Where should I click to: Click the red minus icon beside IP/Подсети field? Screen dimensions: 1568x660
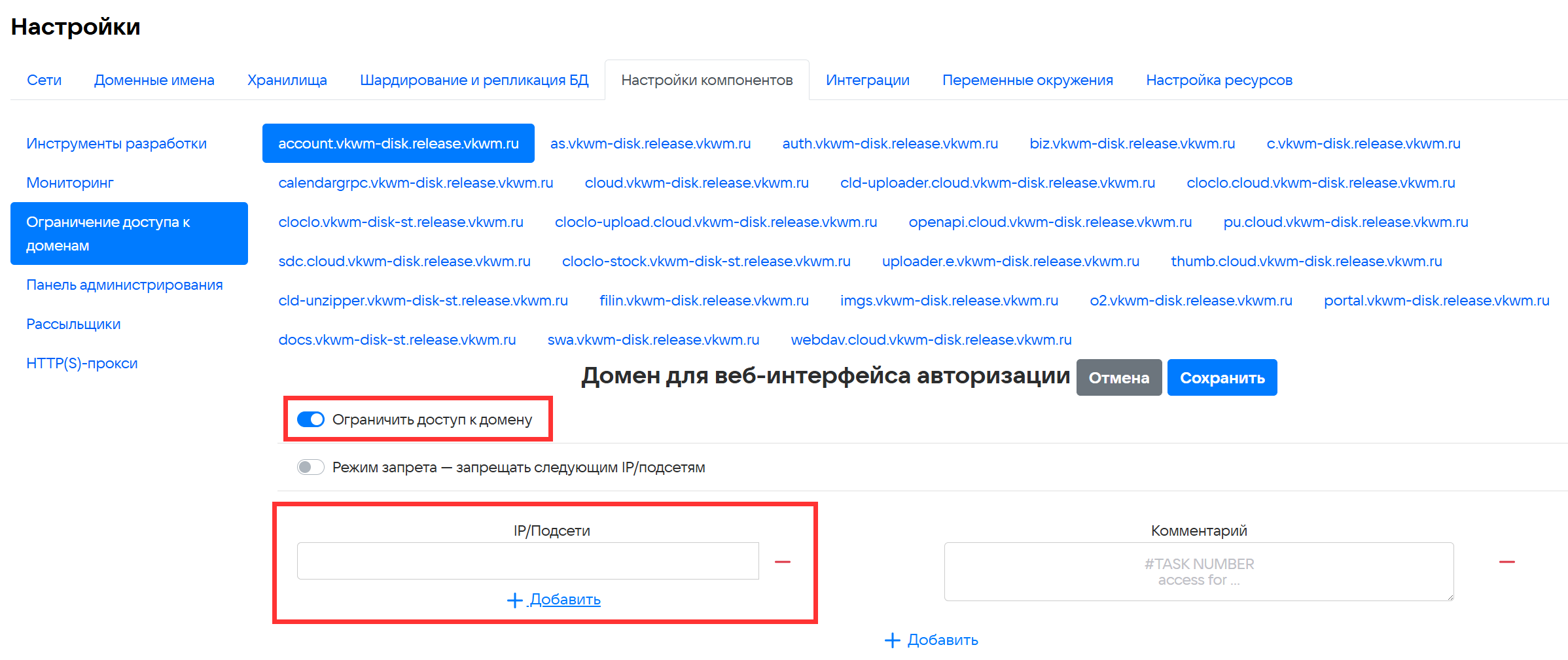click(782, 562)
